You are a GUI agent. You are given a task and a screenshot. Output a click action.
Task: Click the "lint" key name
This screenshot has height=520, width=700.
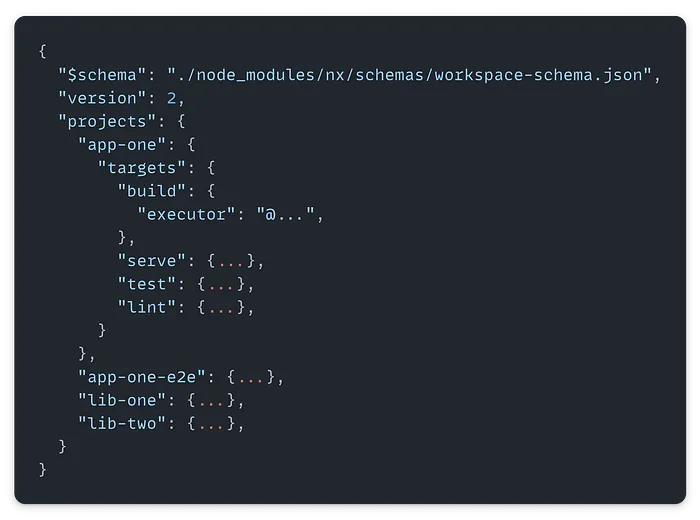click(148, 308)
